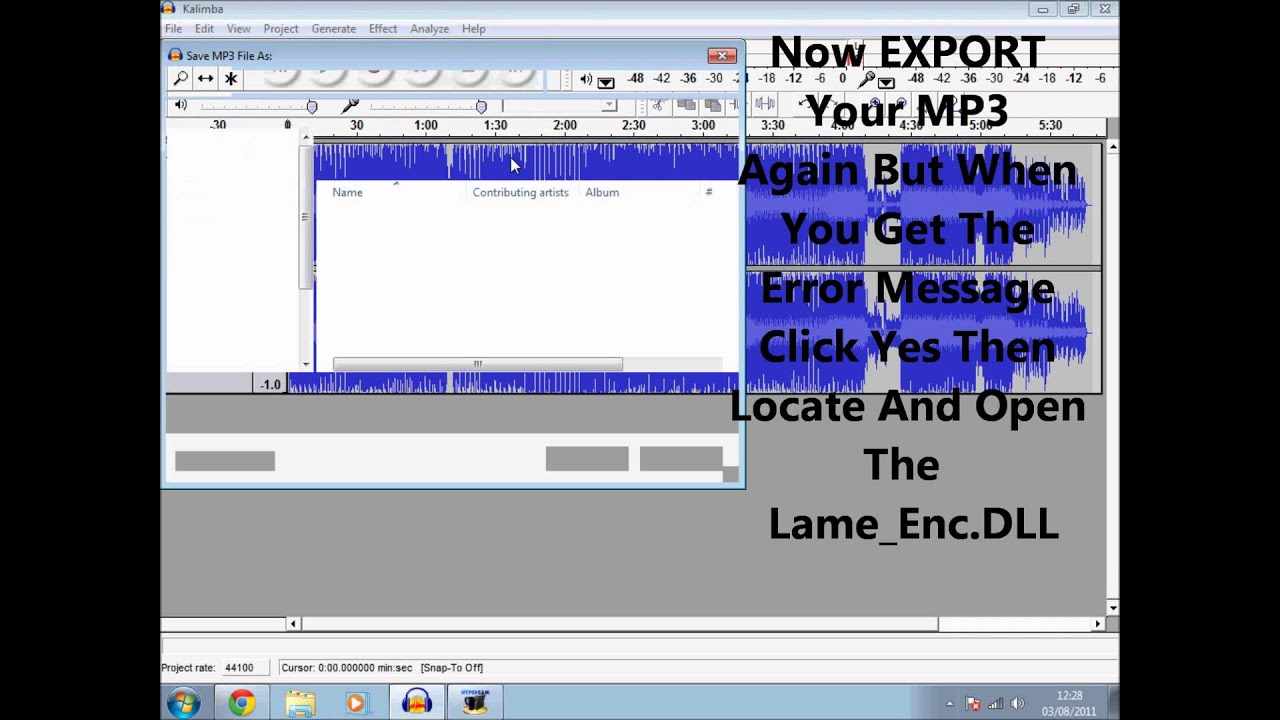Open the recording meter dropdown arrow

point(886,82)
